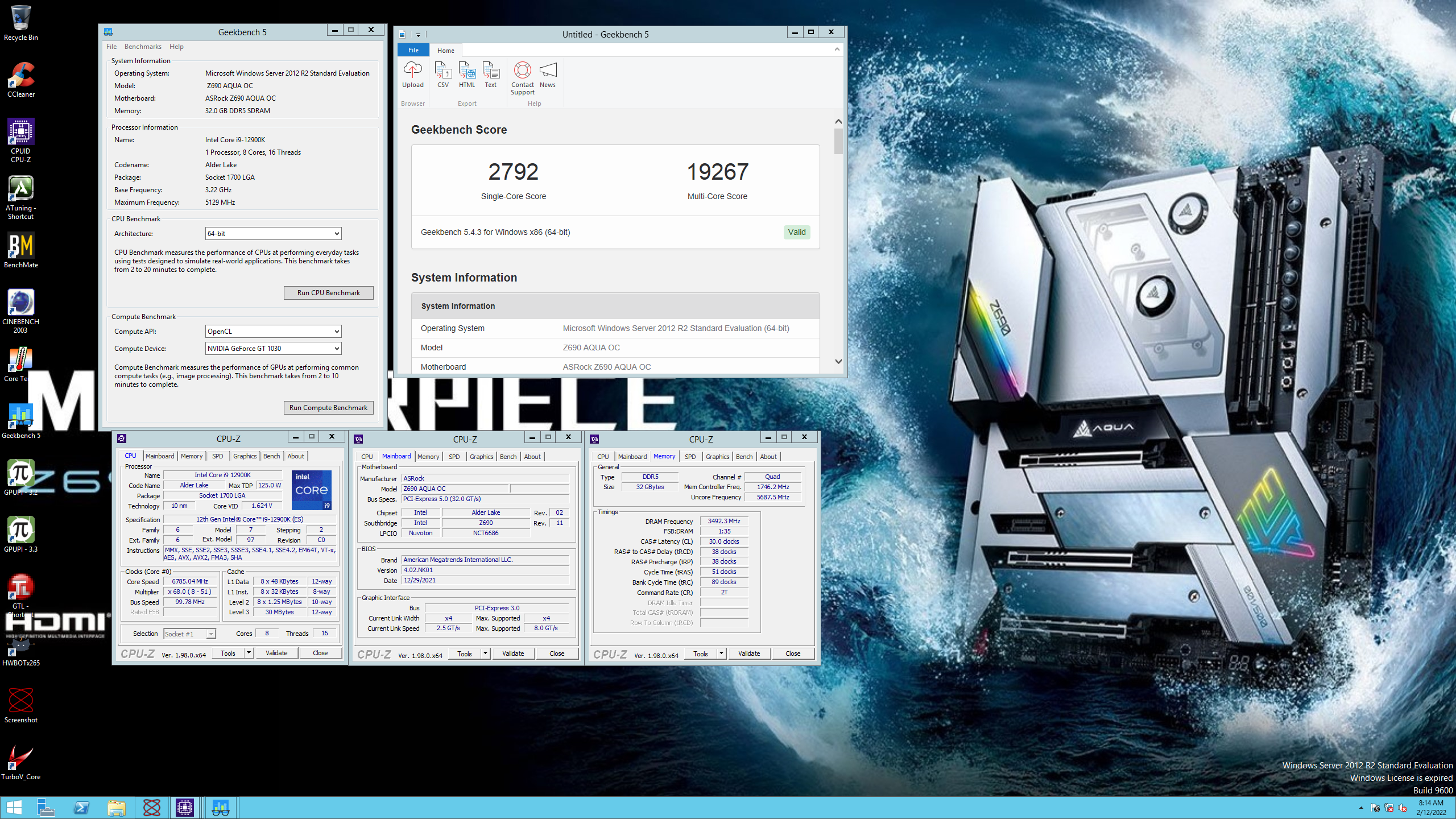The width and height of the screenshot is (1456, 819).
Task: Open quick access toolbar customize arrow
Action: [x=418, y=35]
